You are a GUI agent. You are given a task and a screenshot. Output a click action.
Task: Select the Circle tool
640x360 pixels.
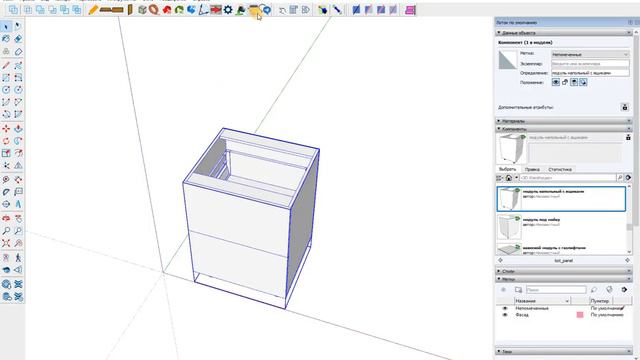(x=6, y=90)
